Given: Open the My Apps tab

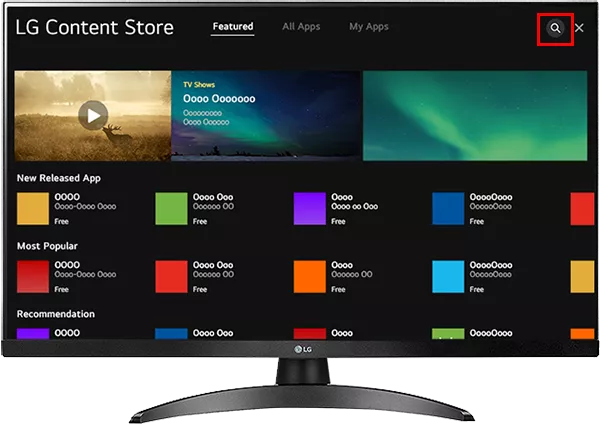Looking at the screenshot, I should [x=368, y=26].
